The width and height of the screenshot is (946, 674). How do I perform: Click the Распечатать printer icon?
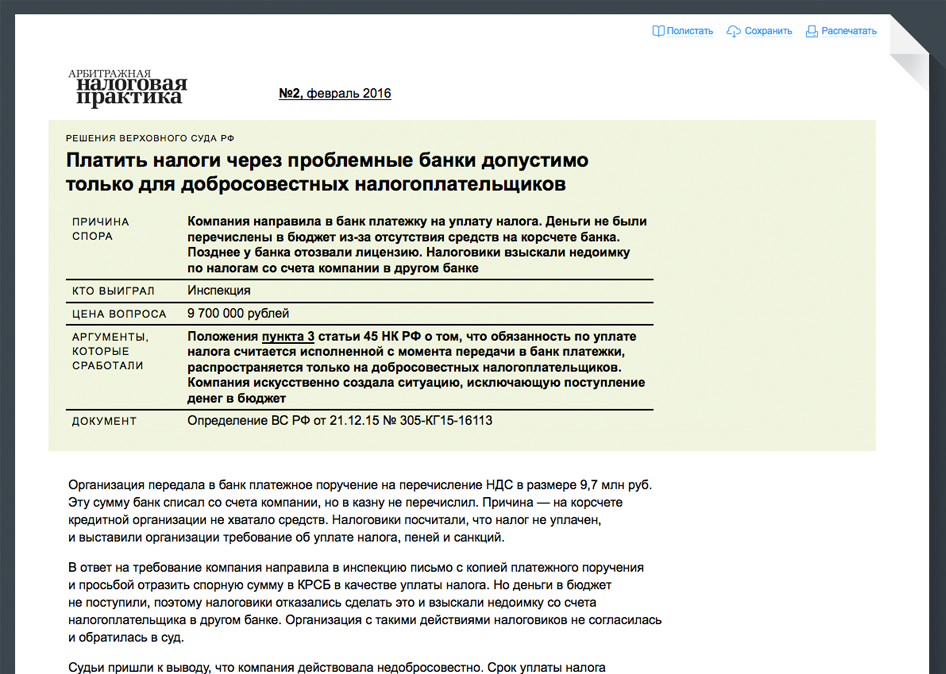[812, 31]
